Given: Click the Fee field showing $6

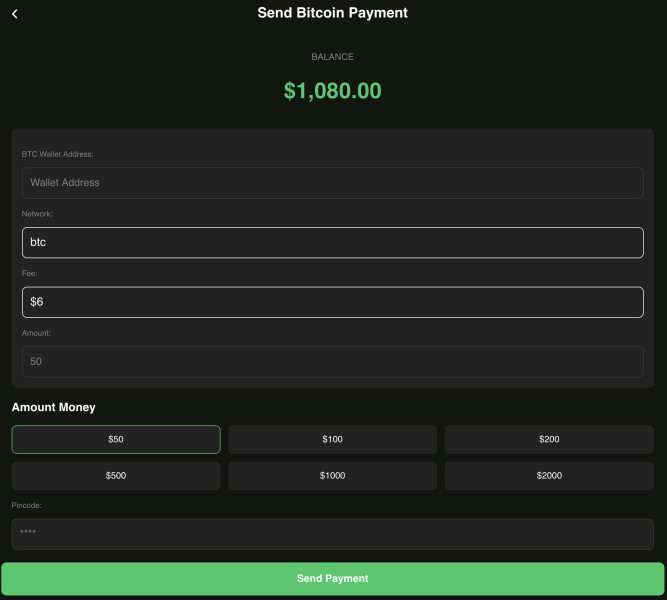Looking at the screenshot, I should [332, 302].
